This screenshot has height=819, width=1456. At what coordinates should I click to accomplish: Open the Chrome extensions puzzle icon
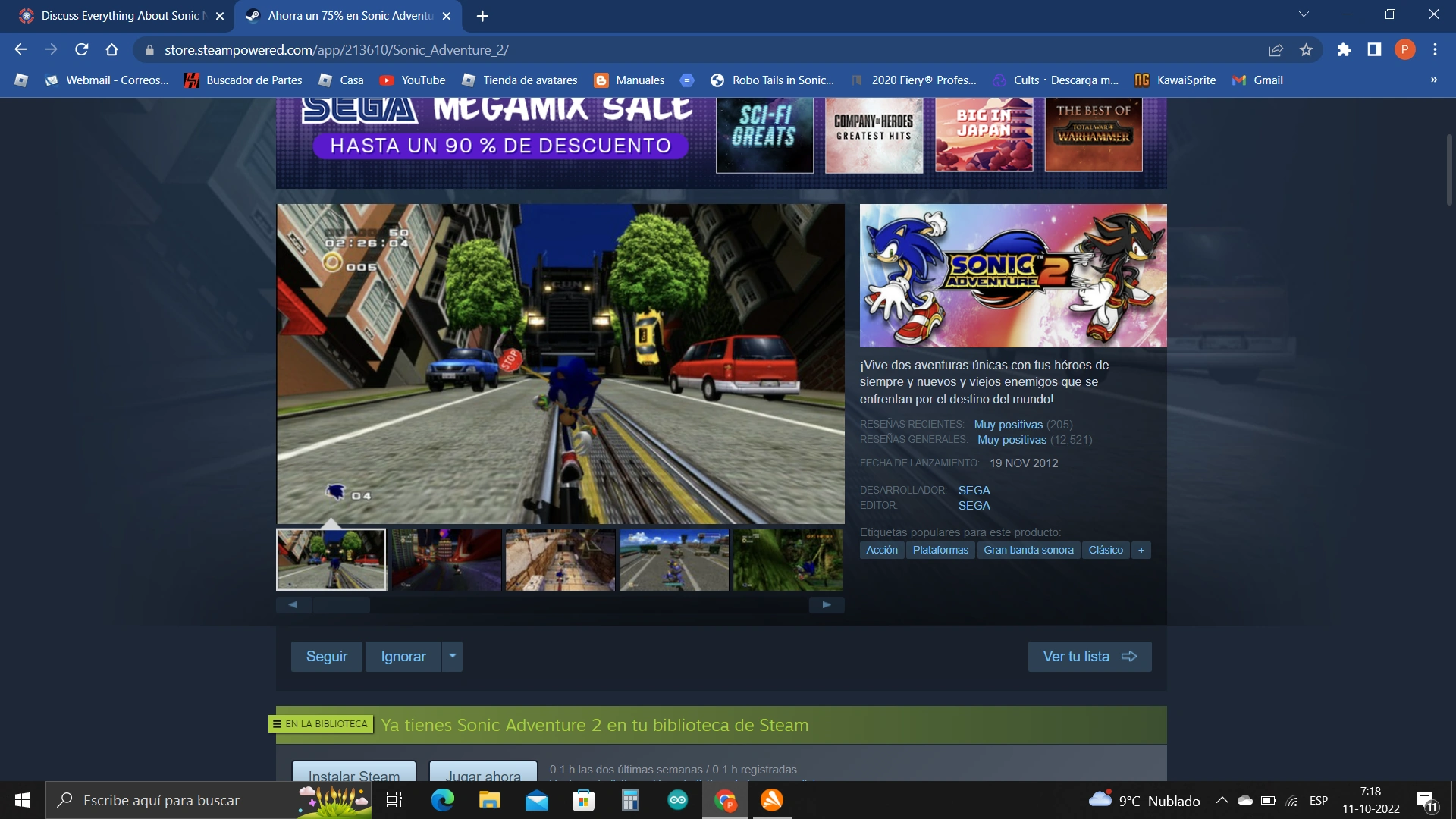tap(1344, 50)
